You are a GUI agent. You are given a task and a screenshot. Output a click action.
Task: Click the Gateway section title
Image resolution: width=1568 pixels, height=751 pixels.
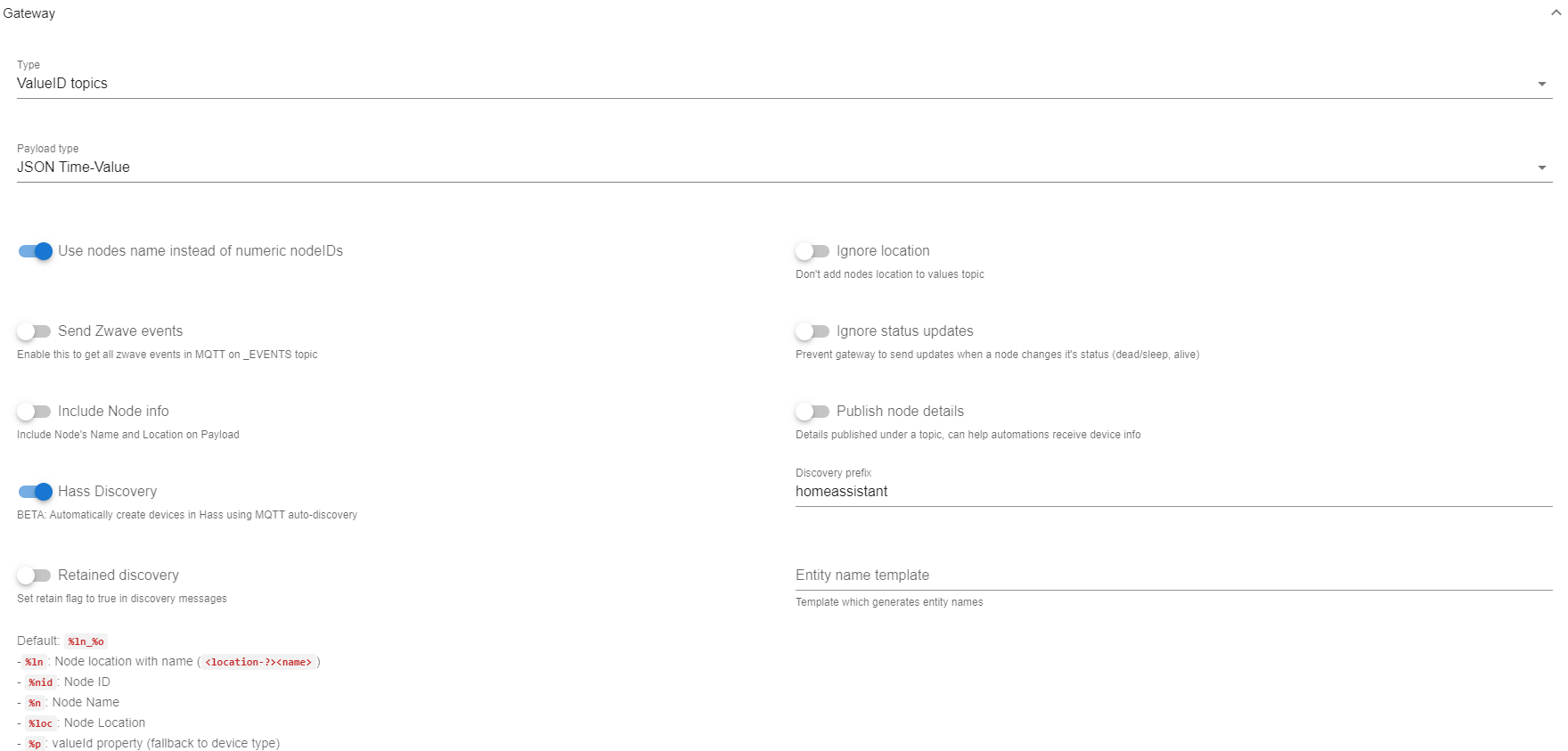coord(29,12)
